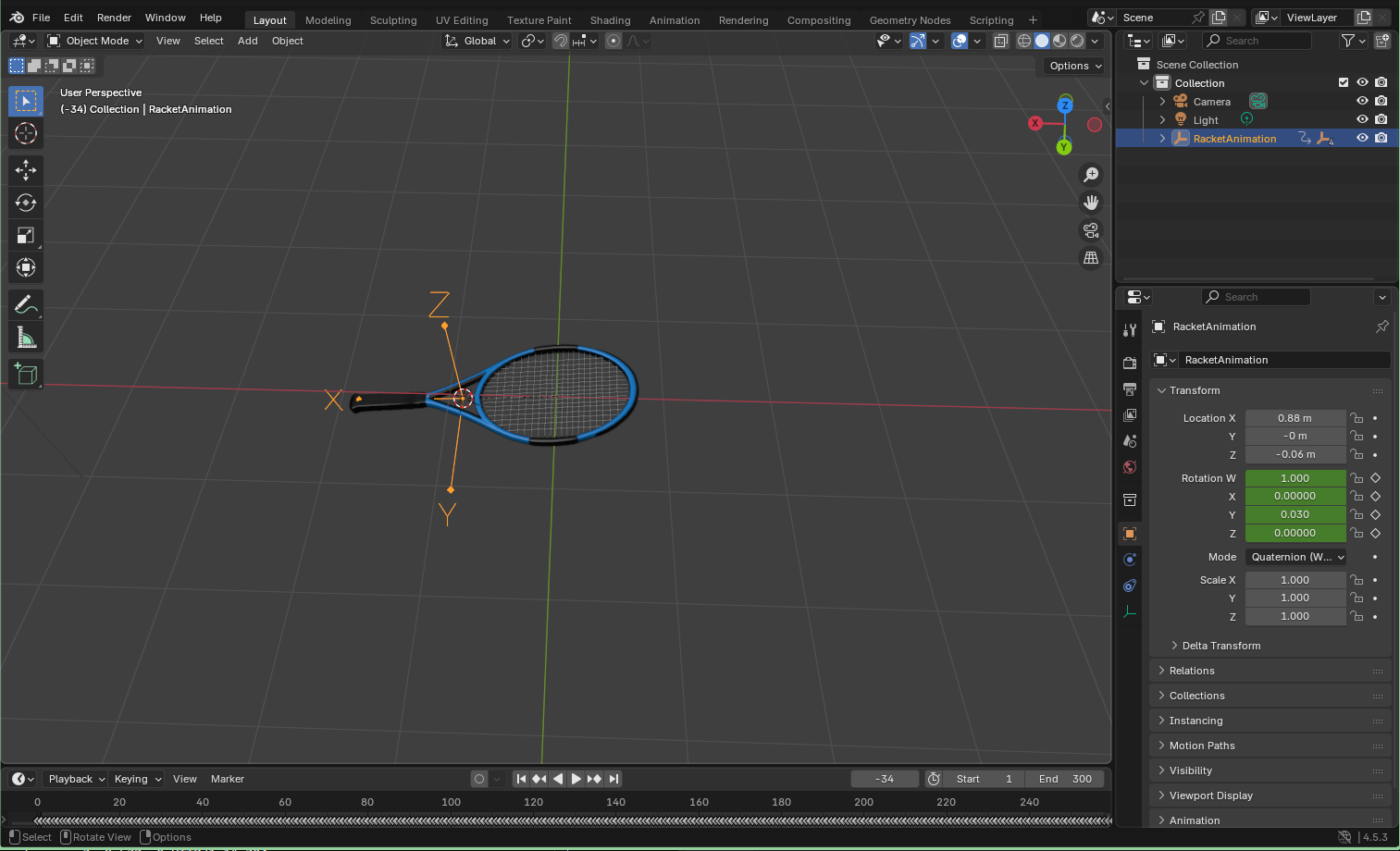This screenshot has width=1400, height=851.
Task: Select the Rotate tool
Action: pyautogui.click(x=26, y=203)
